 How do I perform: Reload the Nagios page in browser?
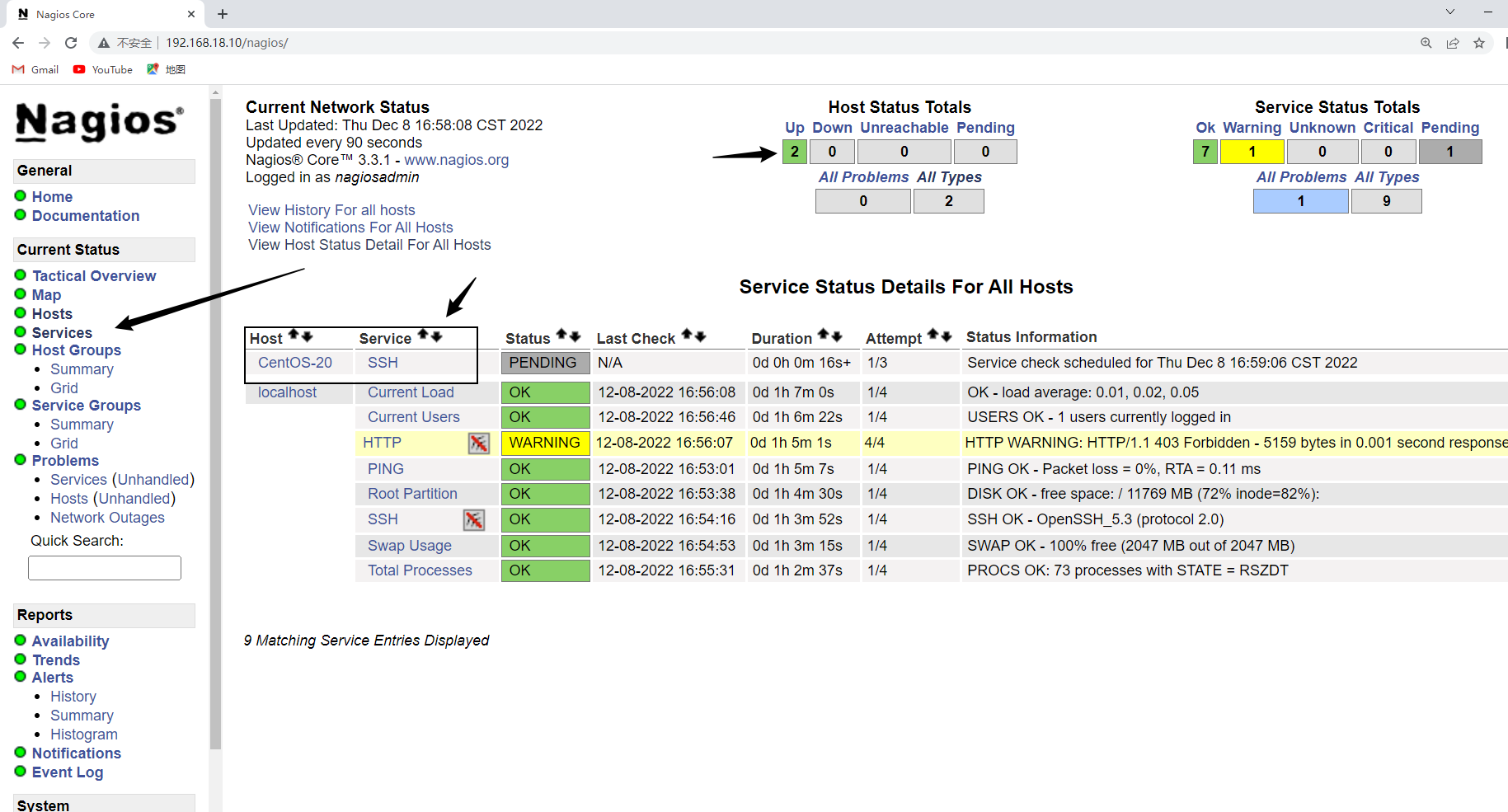pos(71,43)
